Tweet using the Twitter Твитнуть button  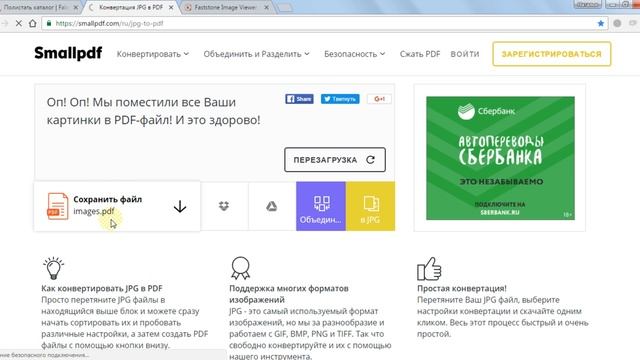pos(340,99)
